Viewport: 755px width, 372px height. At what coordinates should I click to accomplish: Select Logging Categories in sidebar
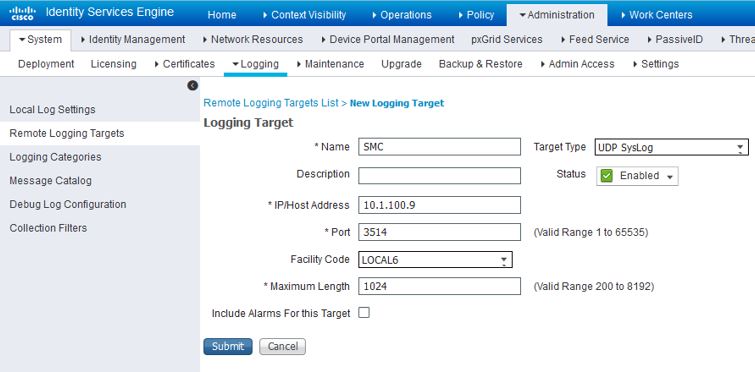click(55, 157)
